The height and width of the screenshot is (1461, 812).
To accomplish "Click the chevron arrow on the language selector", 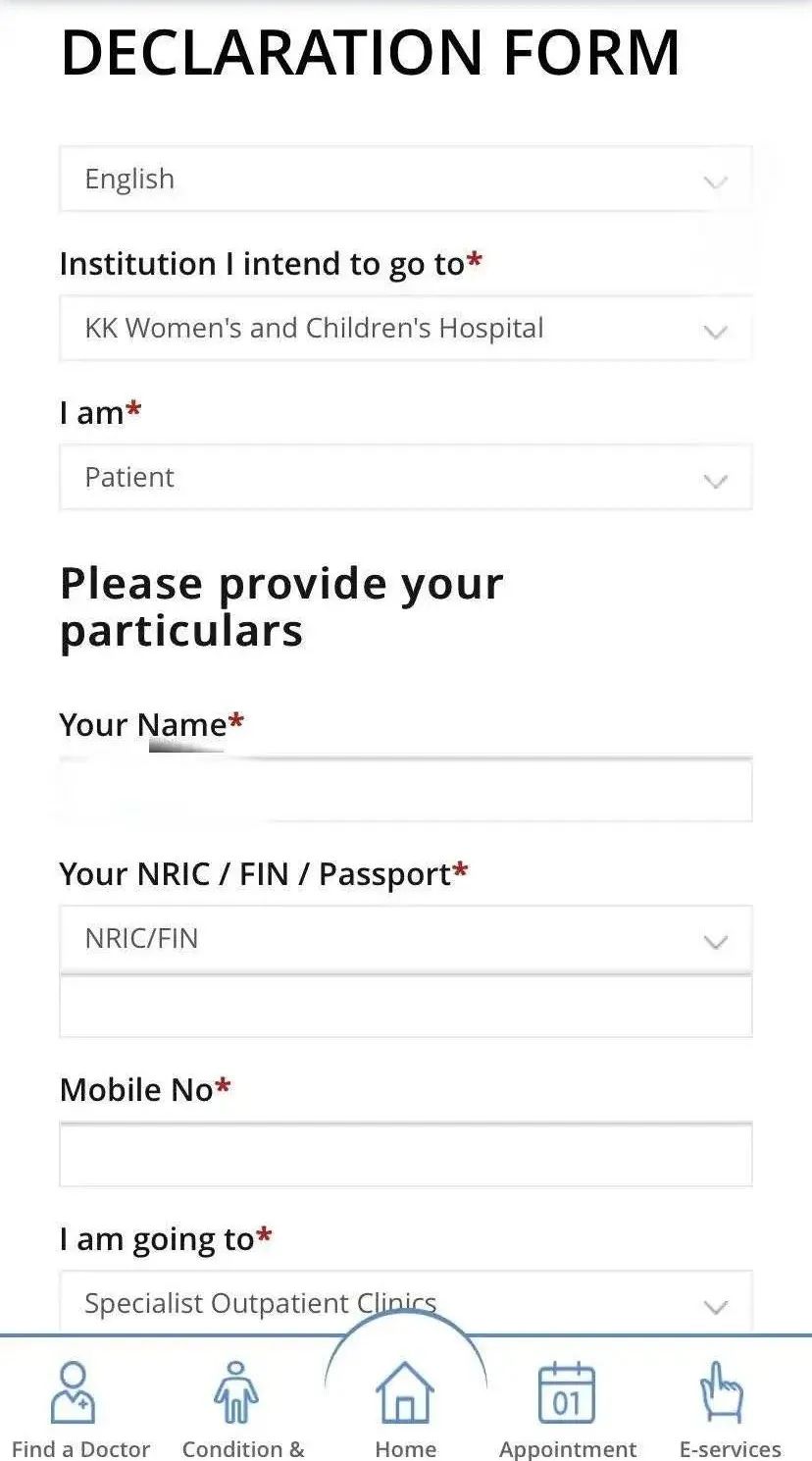I will [716, 182].
